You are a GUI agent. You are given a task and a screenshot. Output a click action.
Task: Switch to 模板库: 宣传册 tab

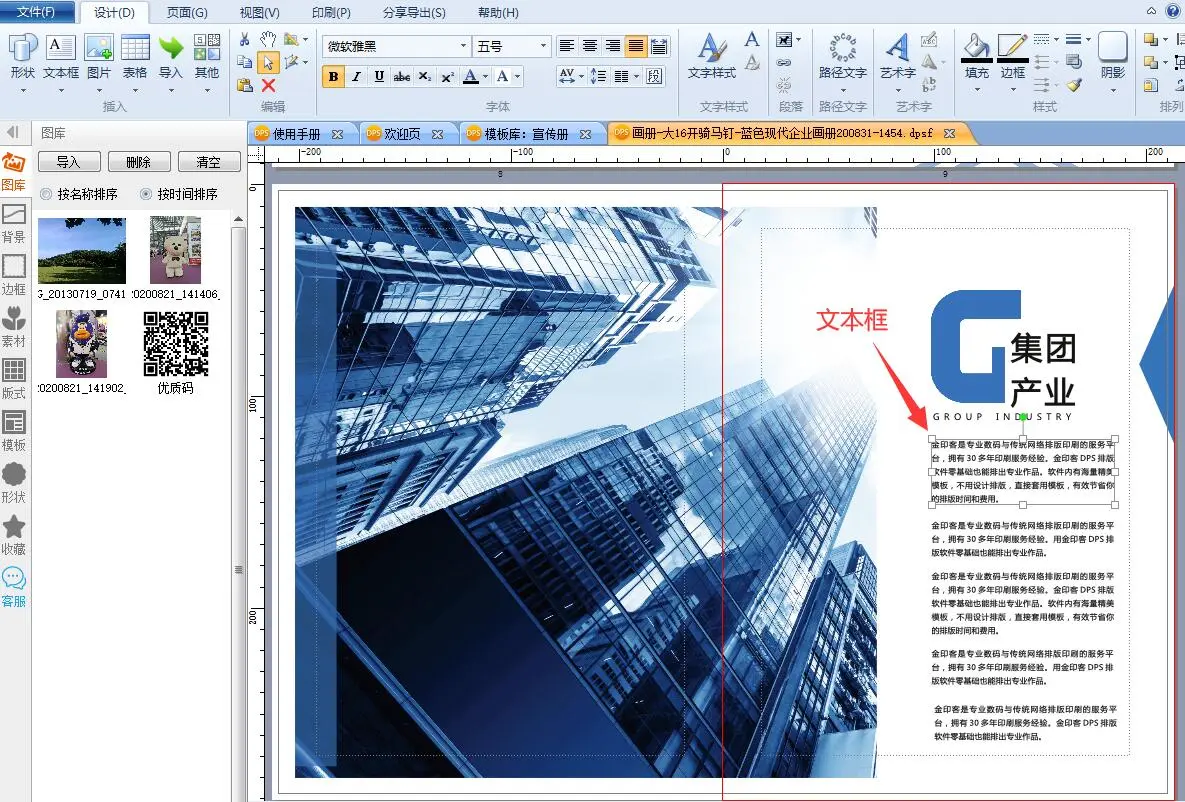coord(526,134)
